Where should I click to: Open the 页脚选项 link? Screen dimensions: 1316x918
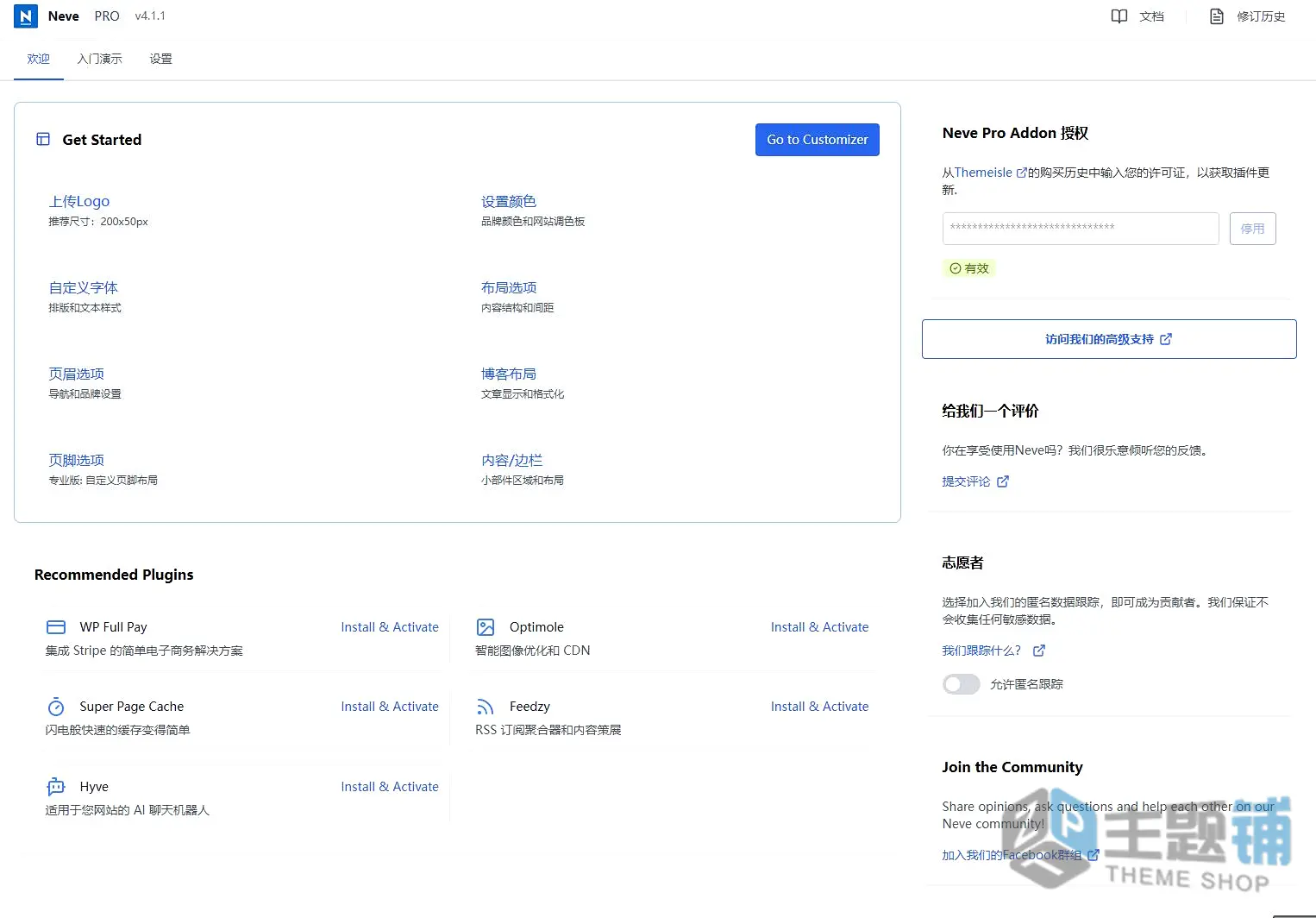77,460
